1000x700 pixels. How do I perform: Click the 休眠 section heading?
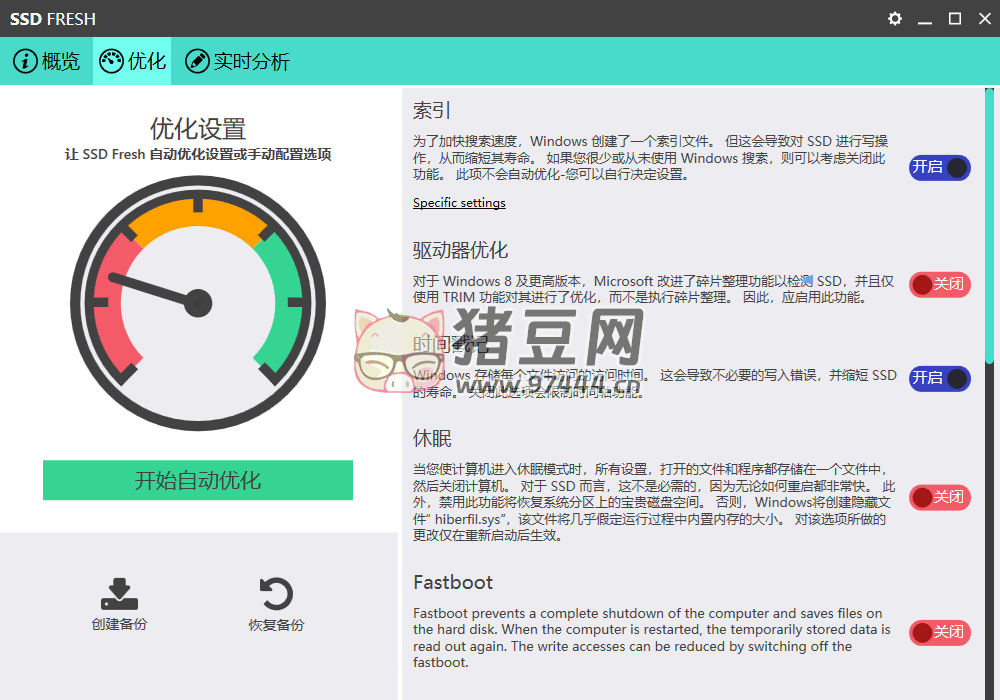432,438
